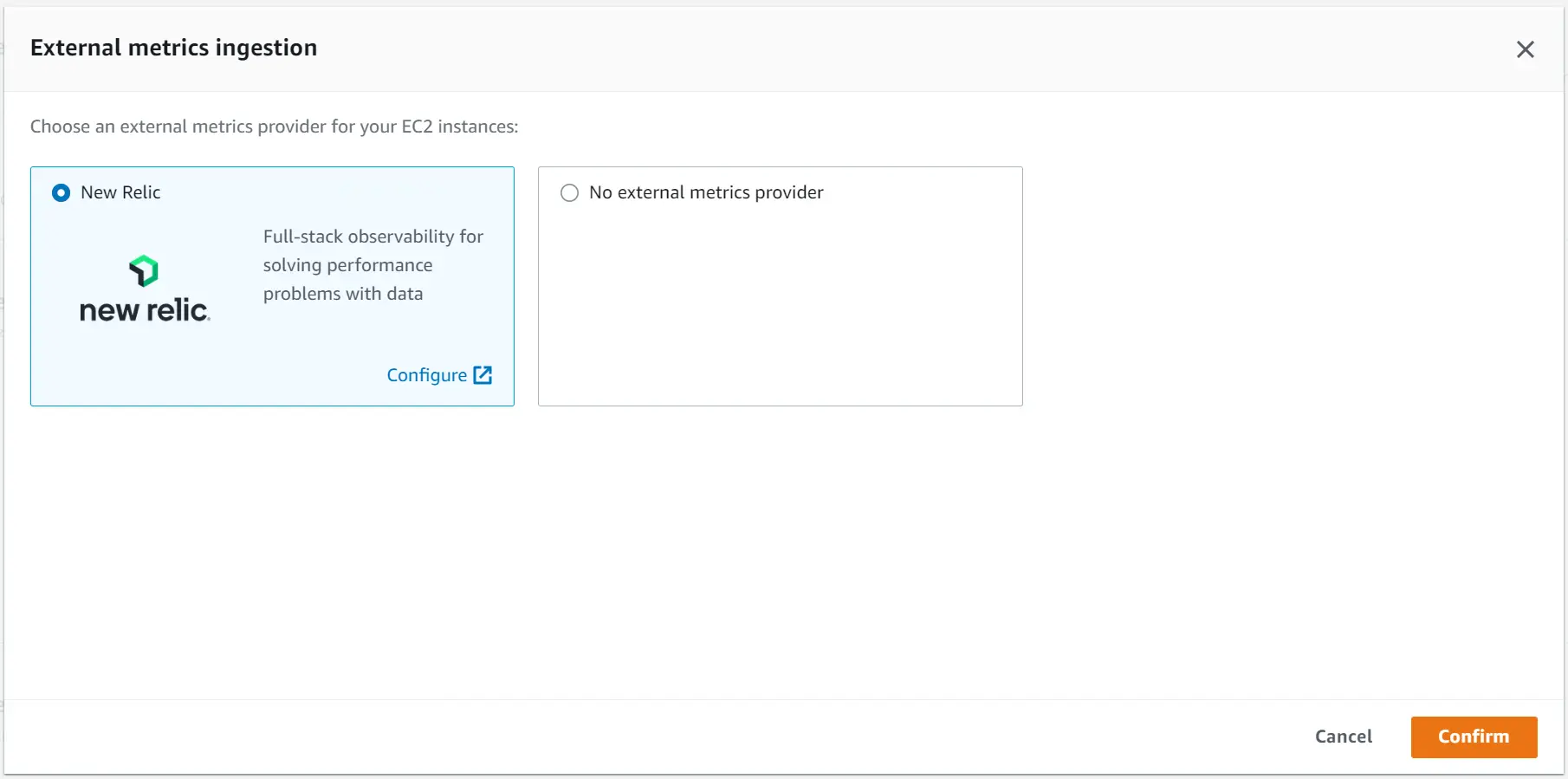Click the External metrics ingestion dialog title
Image resolution: width=1568 pixels, height=779 pixels.
click(x=173, y=48)
